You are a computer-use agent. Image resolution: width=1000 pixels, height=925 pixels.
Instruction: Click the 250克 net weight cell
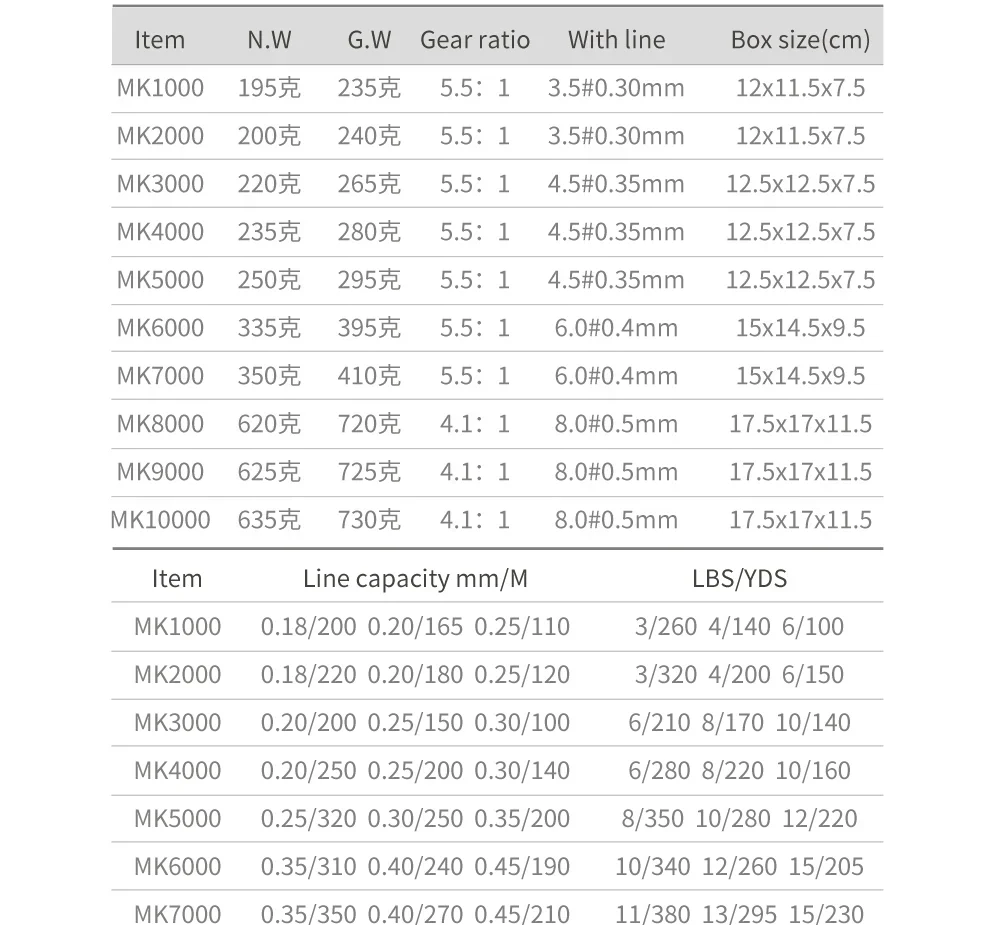coord(269,280)
